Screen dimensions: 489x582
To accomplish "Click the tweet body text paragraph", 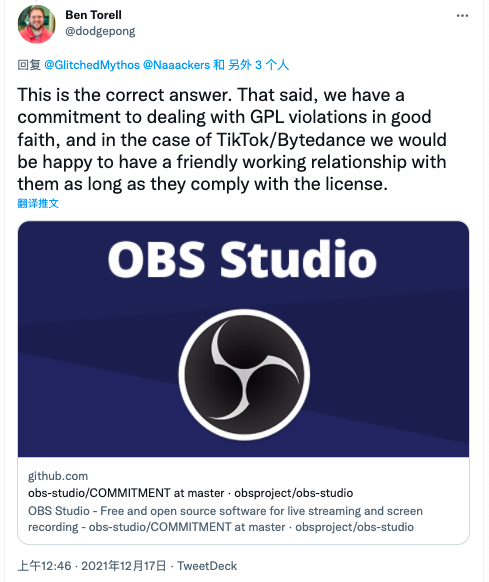I will point(232,140).
